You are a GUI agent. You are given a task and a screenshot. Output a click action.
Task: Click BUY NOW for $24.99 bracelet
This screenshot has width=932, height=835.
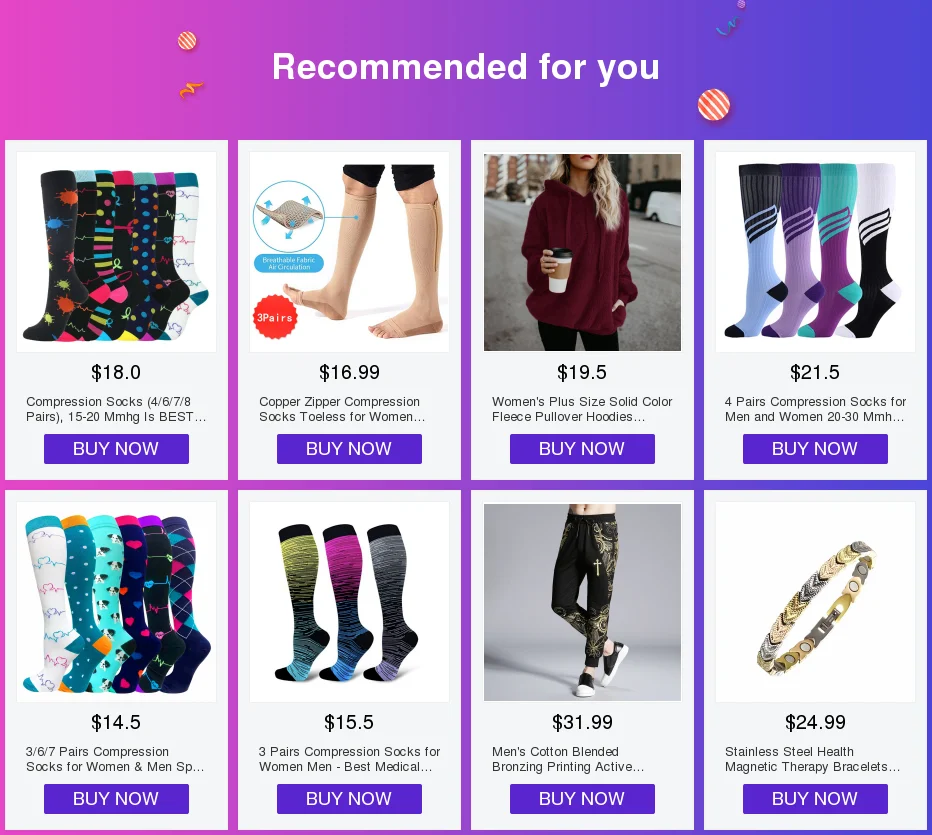pos(816,799)
